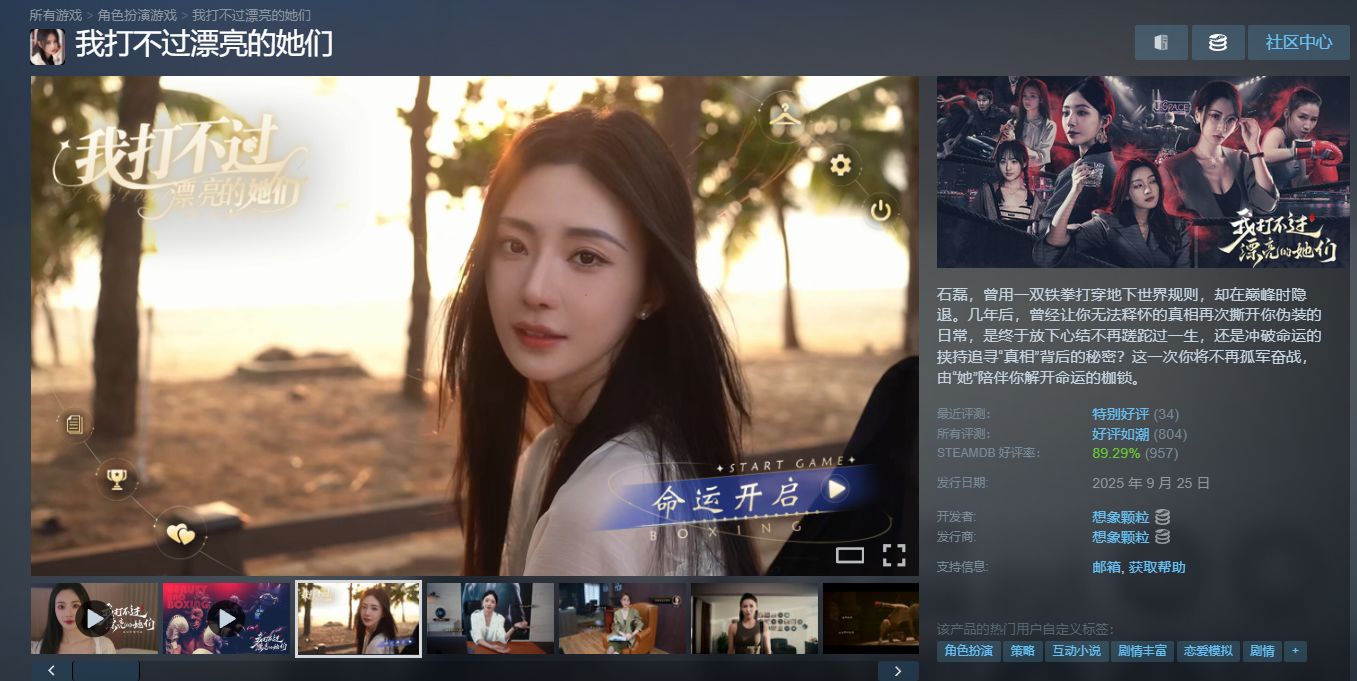Play the second boxing trailer thumbnail
1357x681 pixels.
(226, 619)
